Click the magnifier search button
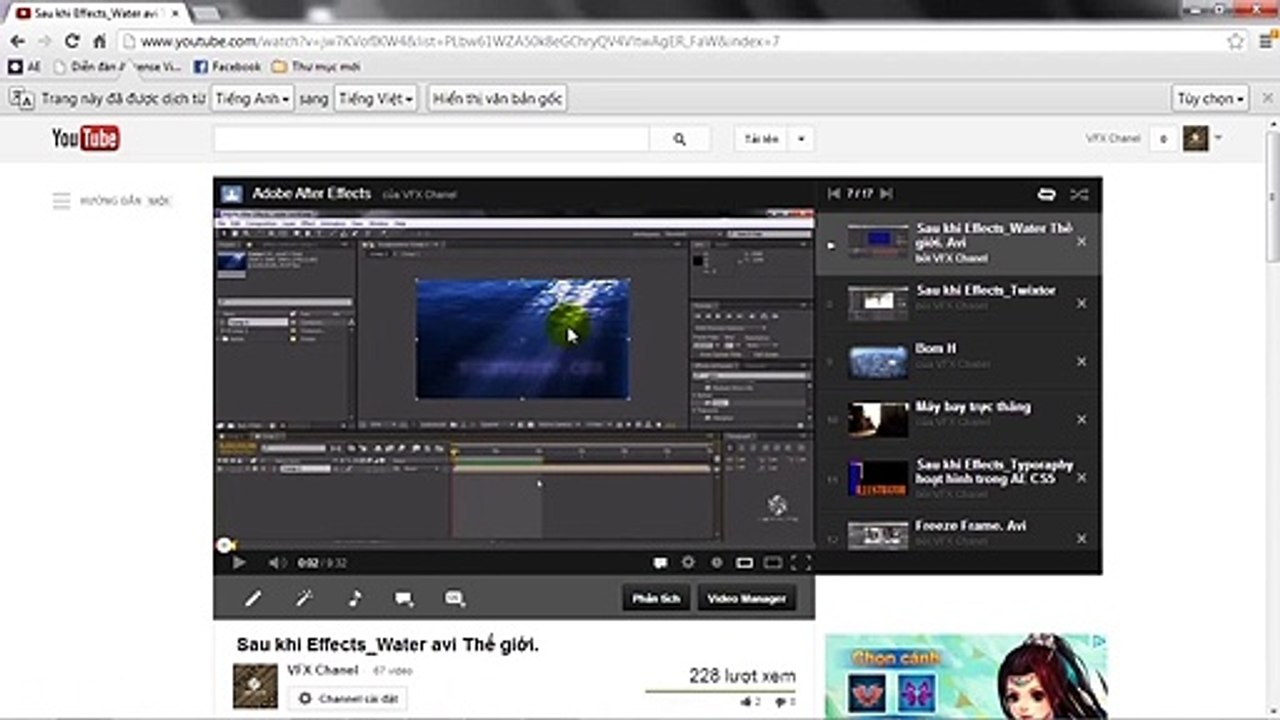1280x720 pixels. point(680,139)
